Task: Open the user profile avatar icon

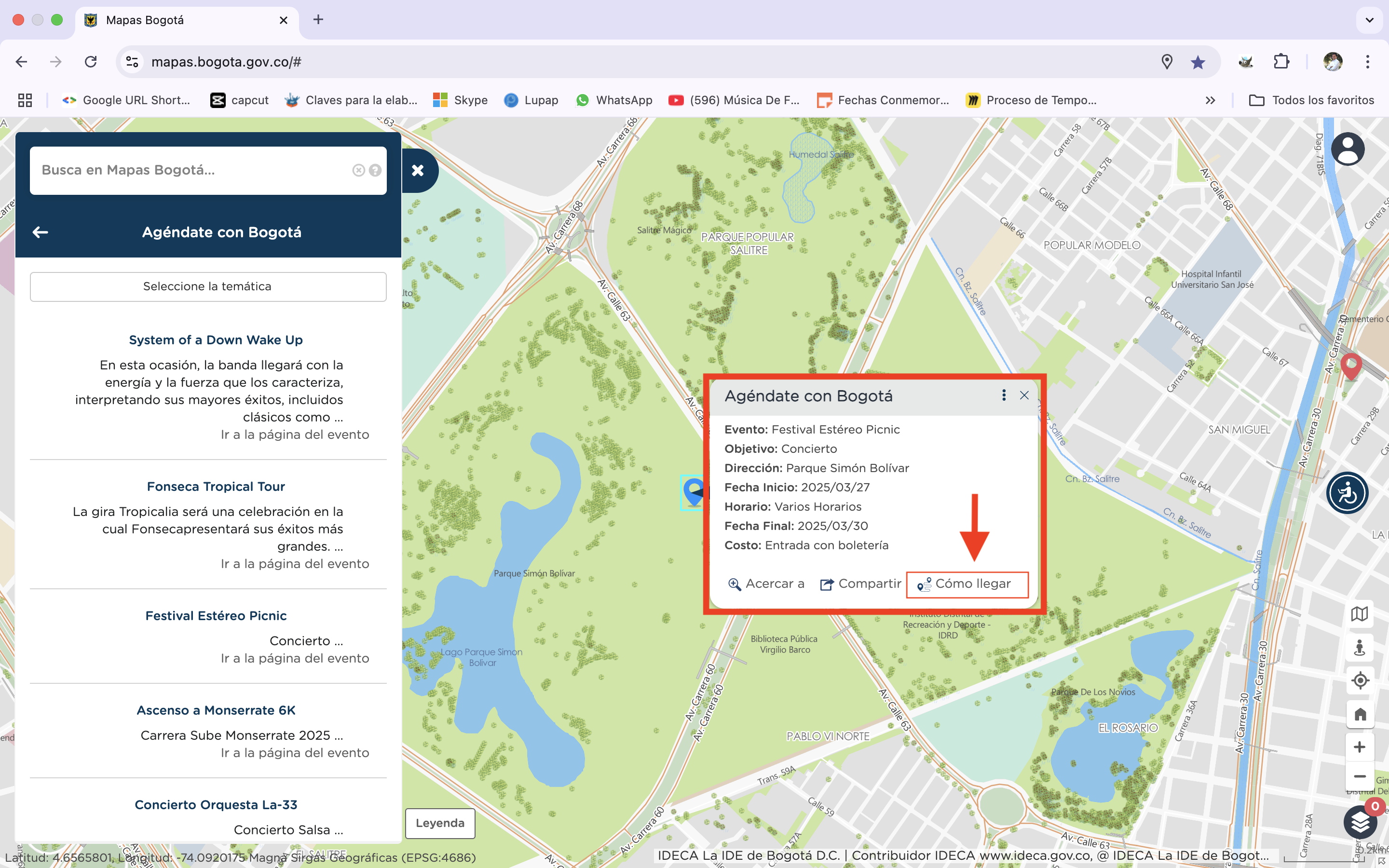Action: 1347,149
